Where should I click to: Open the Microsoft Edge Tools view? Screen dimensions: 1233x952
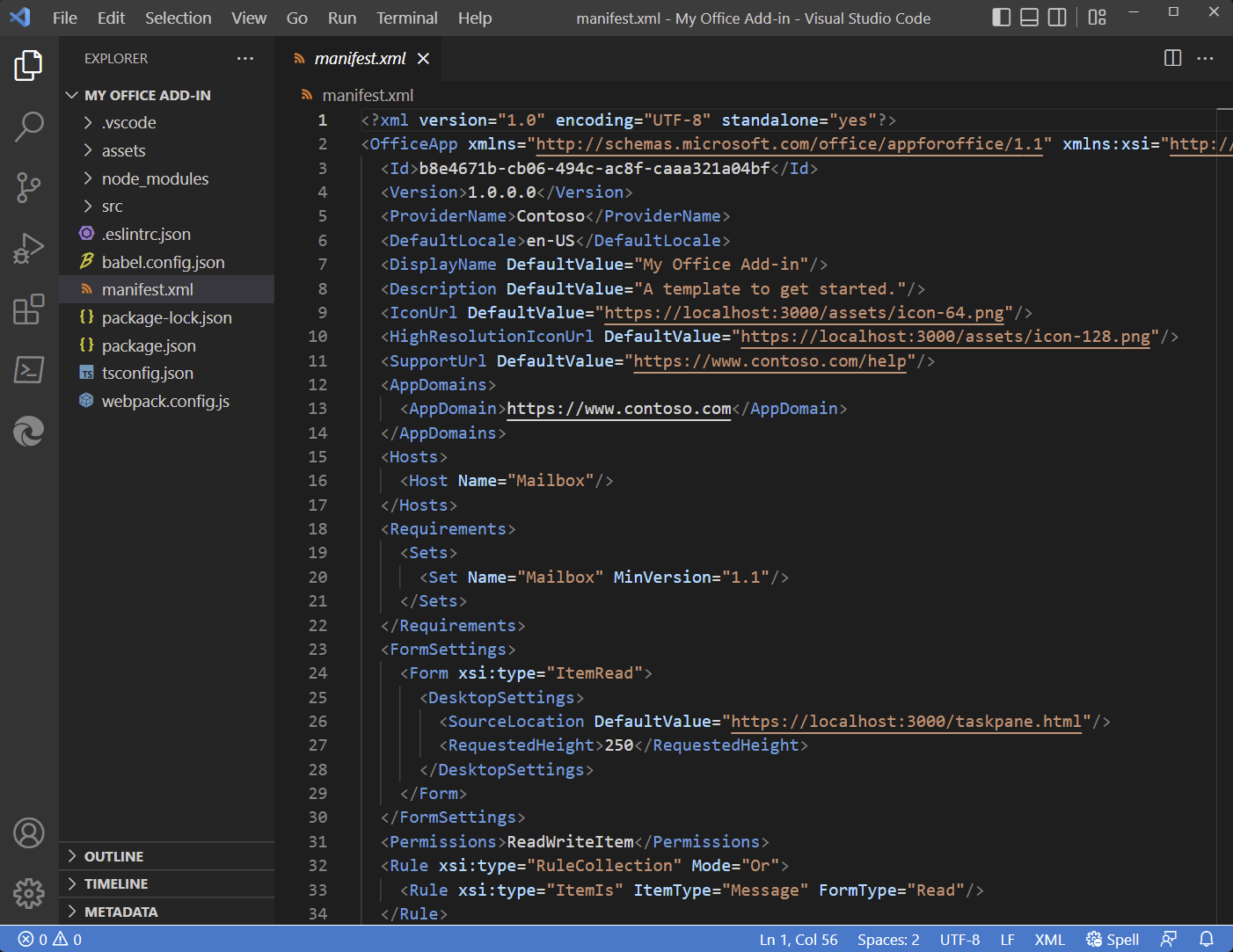coord(29,431)
